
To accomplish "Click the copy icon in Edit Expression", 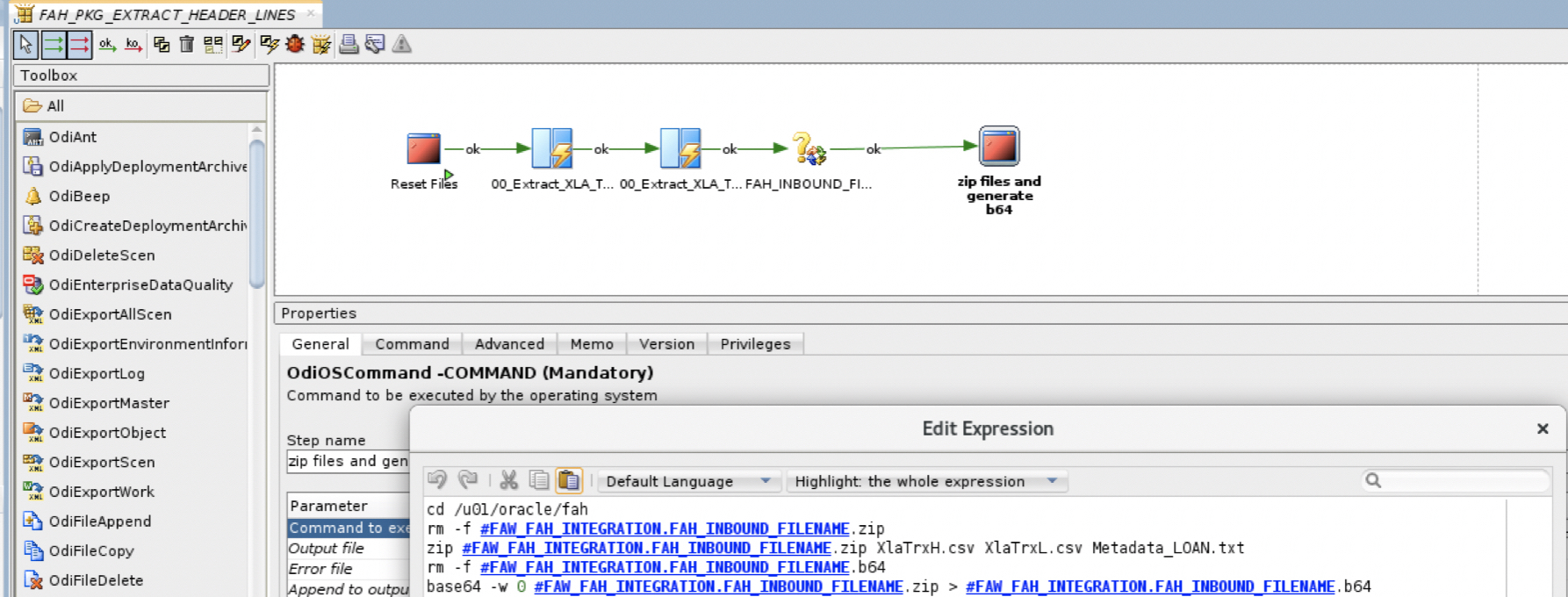I will [539, 480].
